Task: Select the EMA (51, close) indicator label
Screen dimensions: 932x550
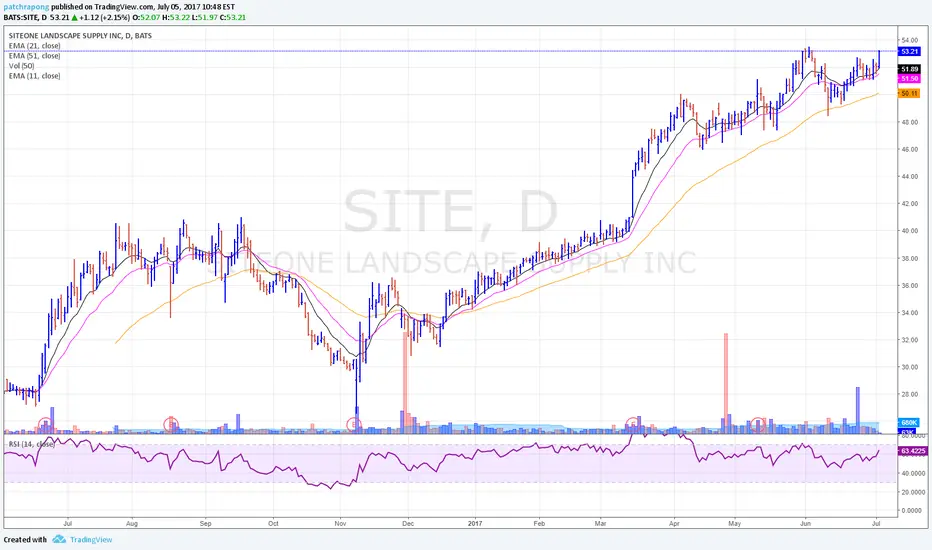Action: tap(34, 56)
